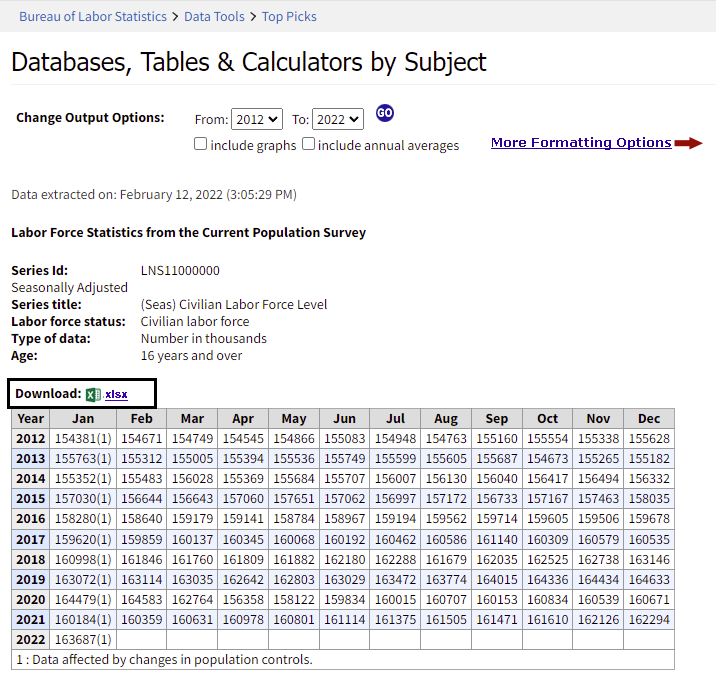
Task: Click the Year column header
Action: (31, 418)
